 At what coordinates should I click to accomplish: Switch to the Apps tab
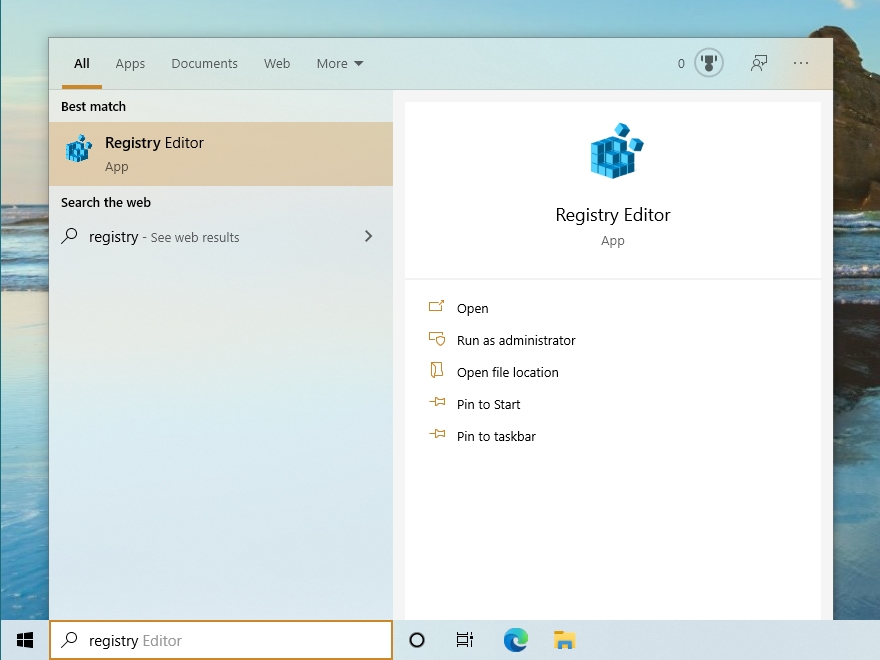coord(130,63)
